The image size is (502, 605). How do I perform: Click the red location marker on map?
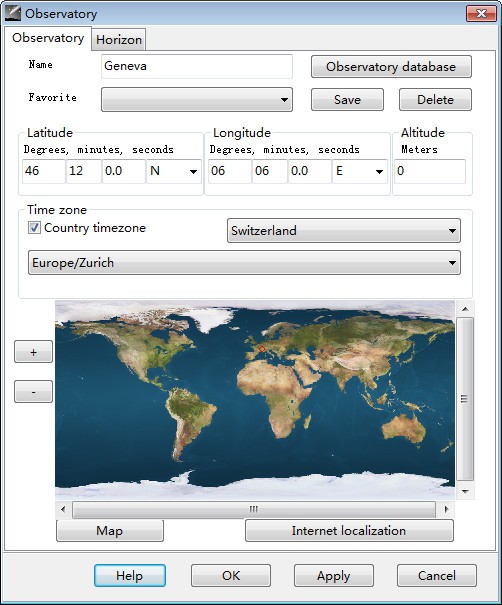coord(262,349)
